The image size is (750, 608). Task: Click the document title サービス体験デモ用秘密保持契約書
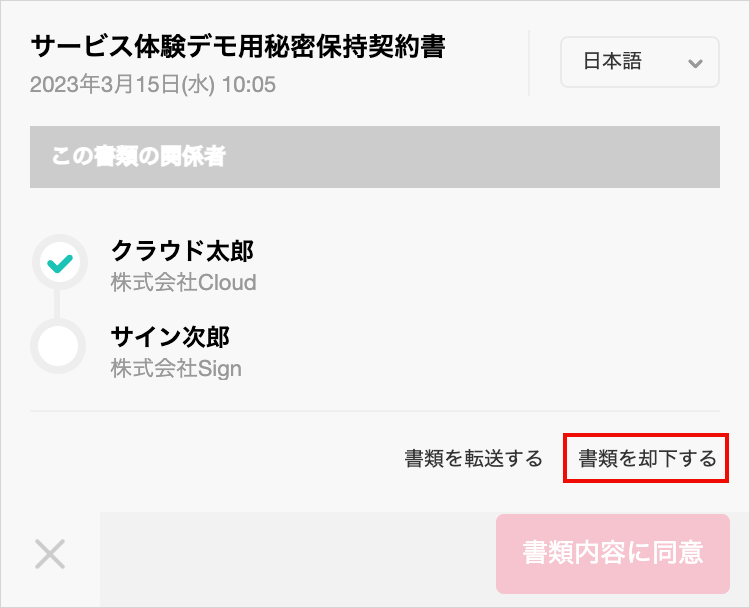tap(238, 46)
